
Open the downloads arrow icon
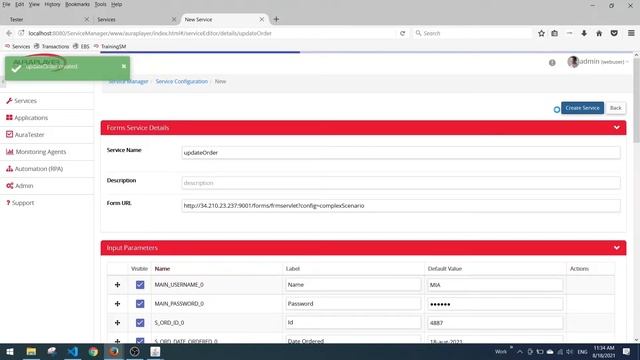584,33
